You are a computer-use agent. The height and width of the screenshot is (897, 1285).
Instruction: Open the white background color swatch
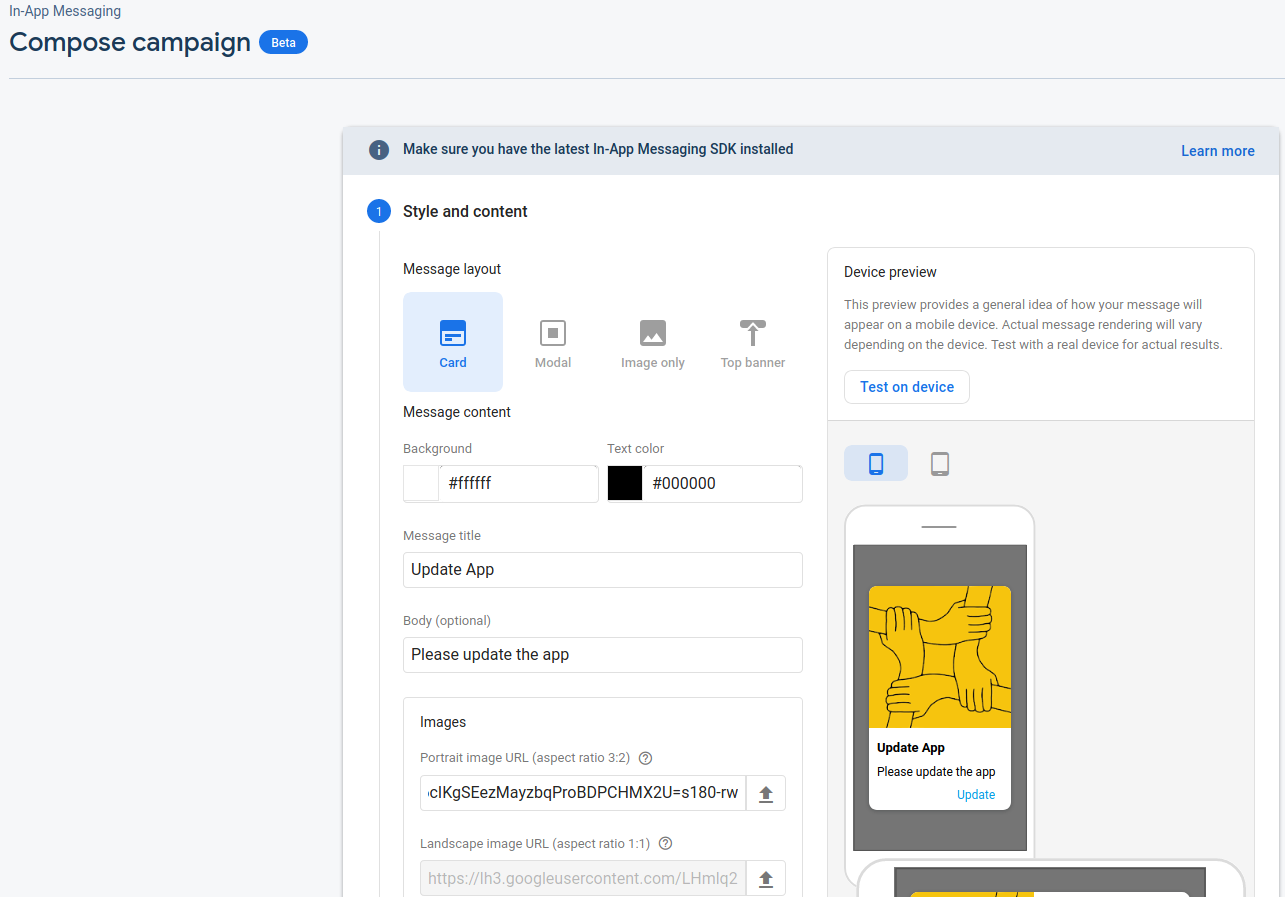pyautogui.click(x=421, y=484)
